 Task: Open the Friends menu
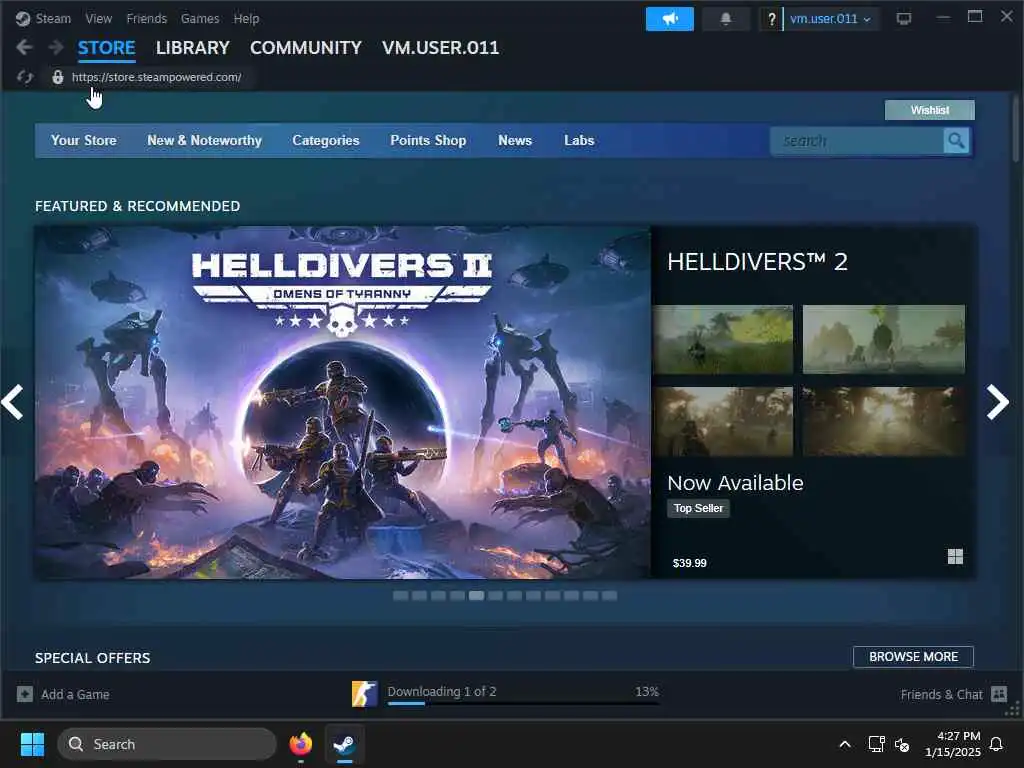(146, 18)
